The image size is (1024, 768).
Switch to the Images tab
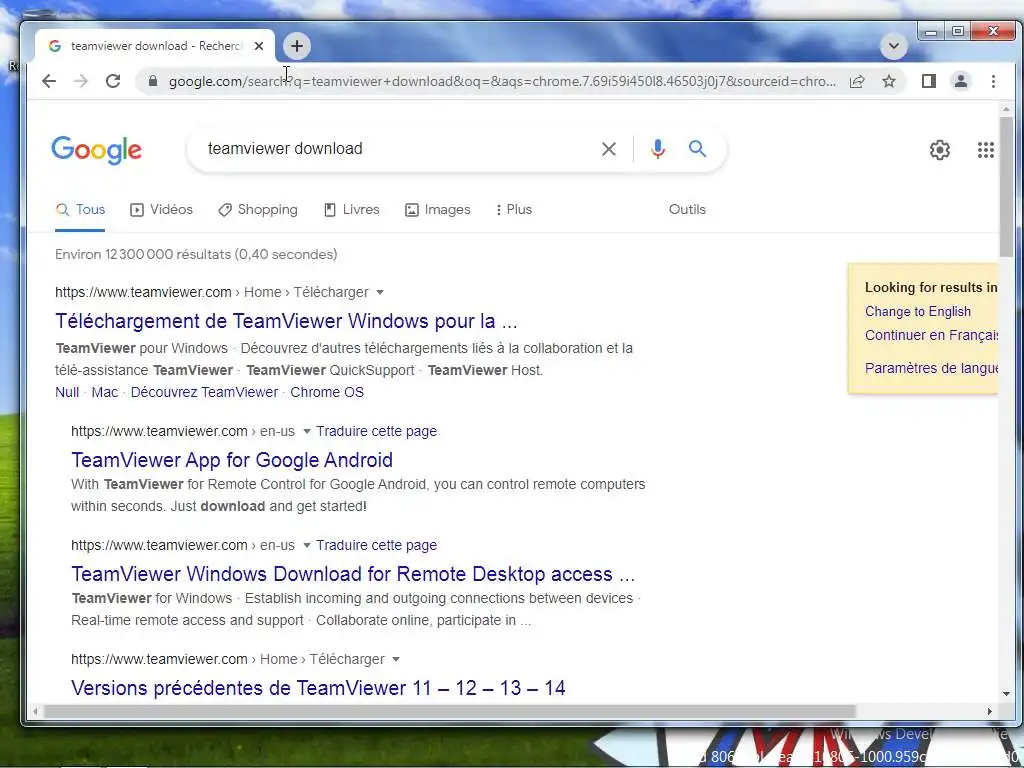[x=438, y=209]
